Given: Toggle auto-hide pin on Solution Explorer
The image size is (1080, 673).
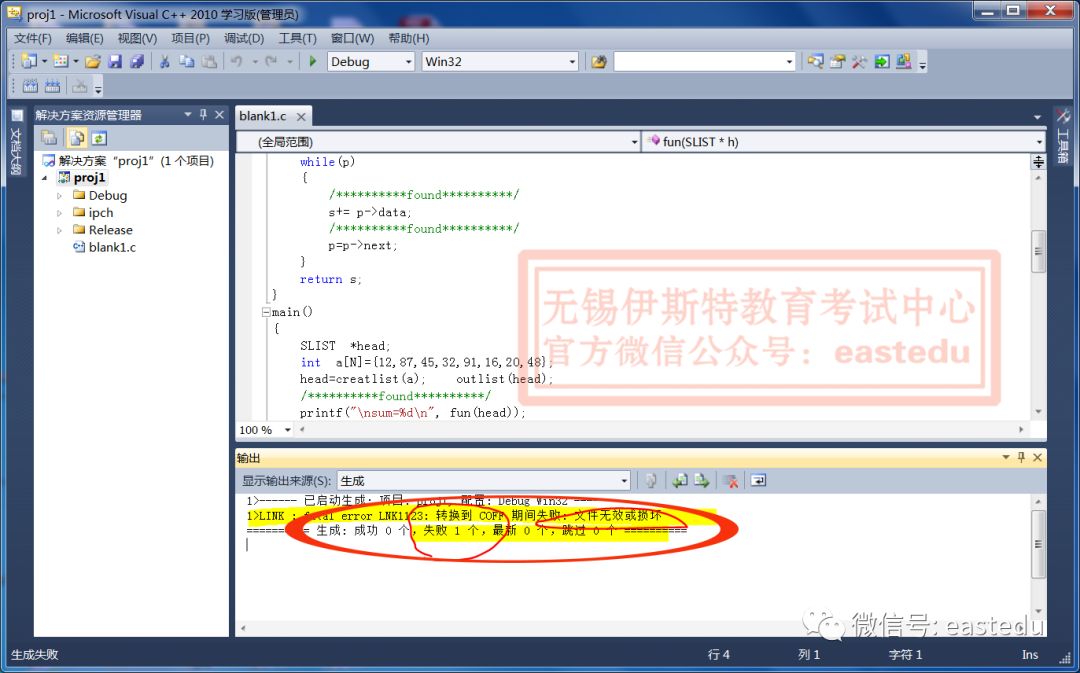Looking at the screenshot, I should click(x=203, y=114).
